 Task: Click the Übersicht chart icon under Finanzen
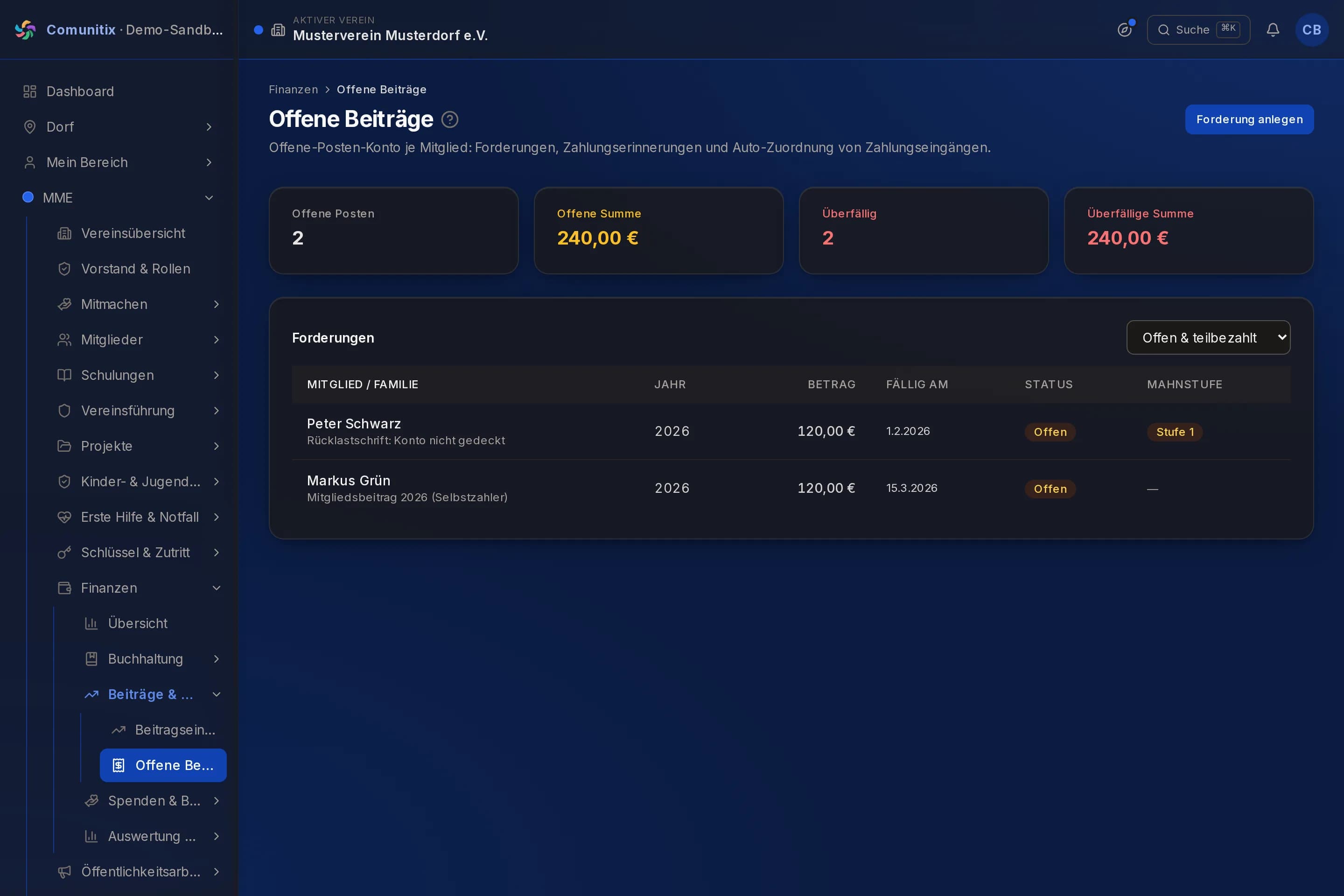91,623
